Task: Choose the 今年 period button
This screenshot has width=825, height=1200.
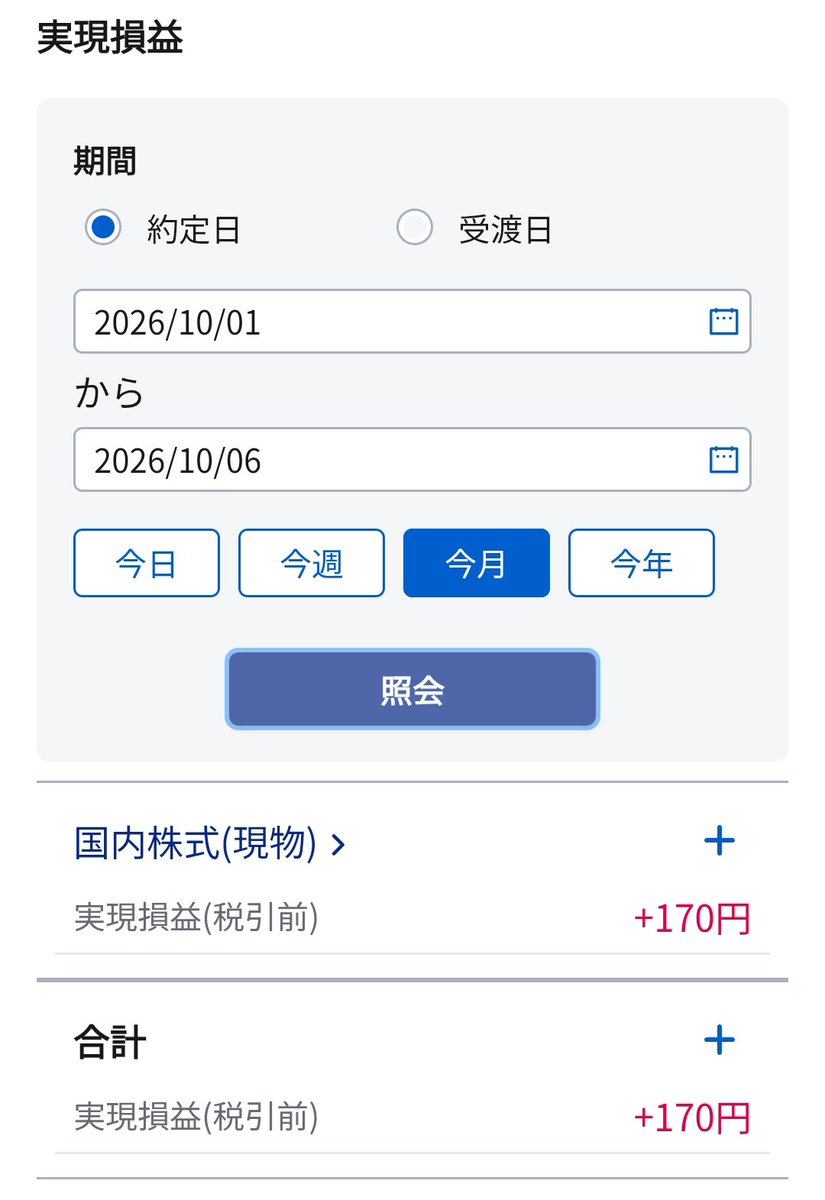Action: point(641,563)
